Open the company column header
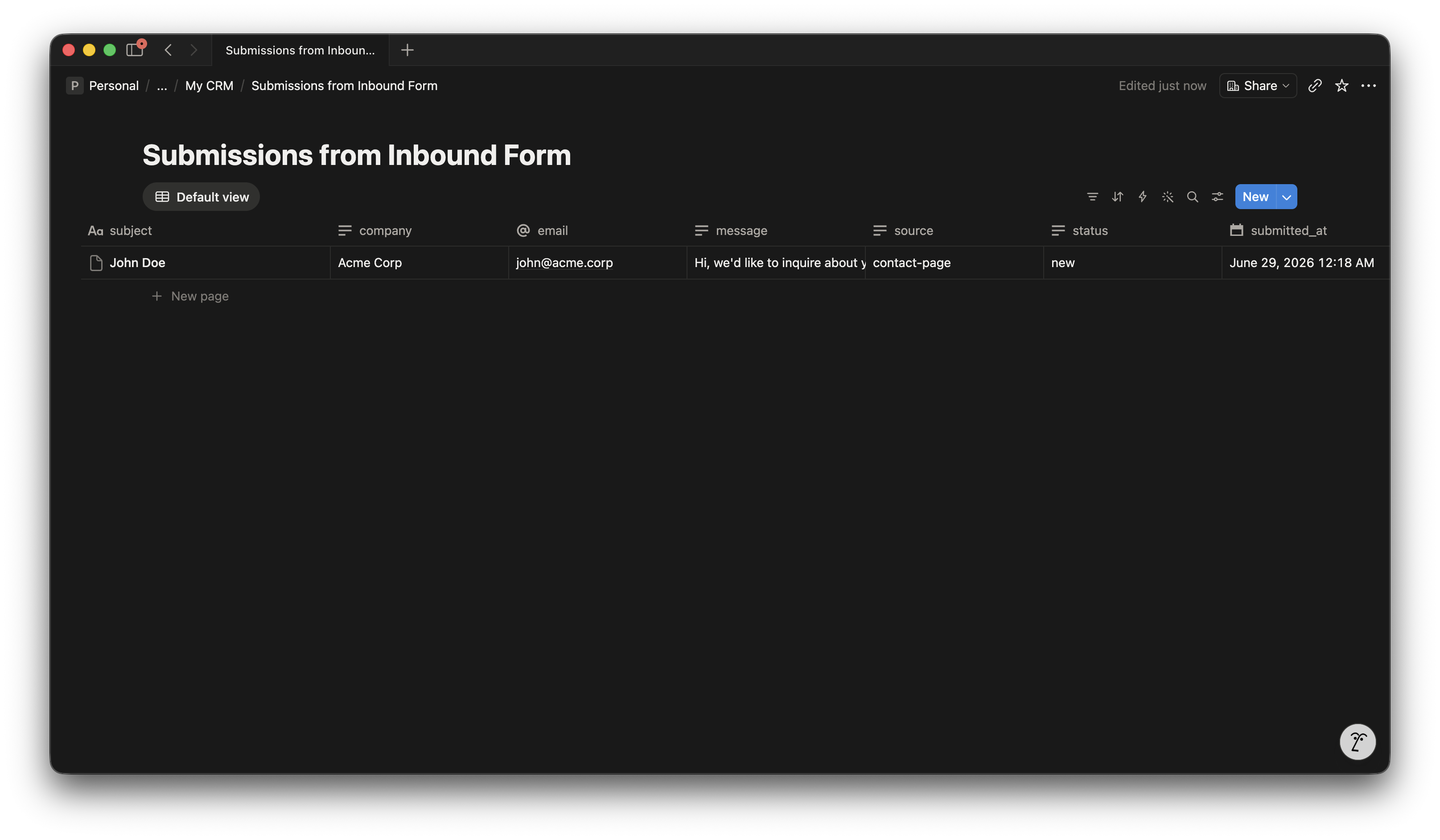The width and height of the screenshot is (1440, 840). [419, 230]
